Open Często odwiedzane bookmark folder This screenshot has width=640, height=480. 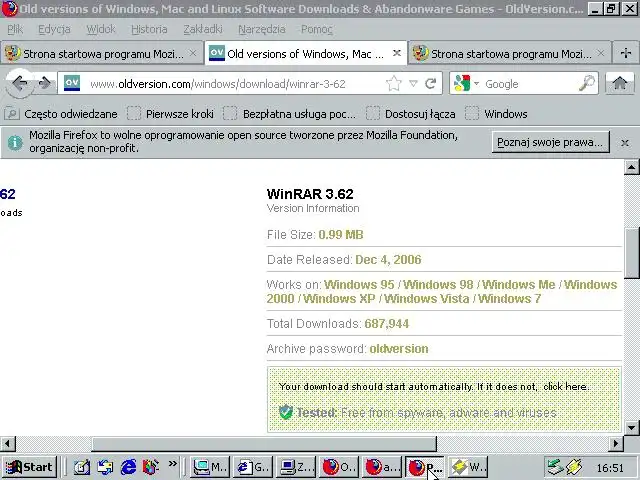[x=61, y=114]
